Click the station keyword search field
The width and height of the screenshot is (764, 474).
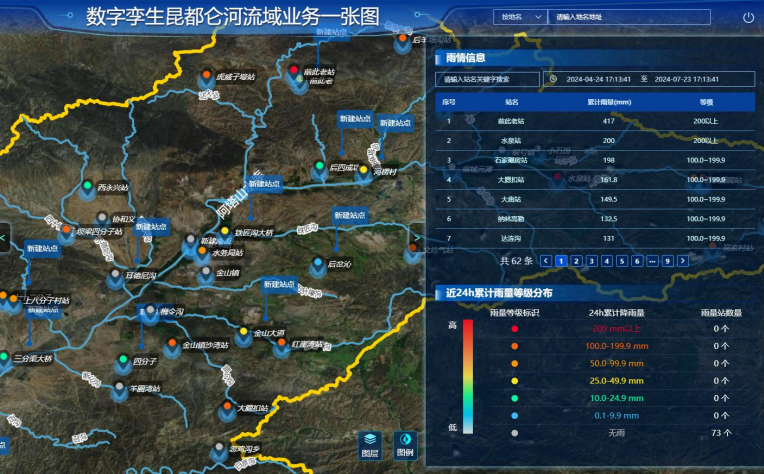click(487, 79)
